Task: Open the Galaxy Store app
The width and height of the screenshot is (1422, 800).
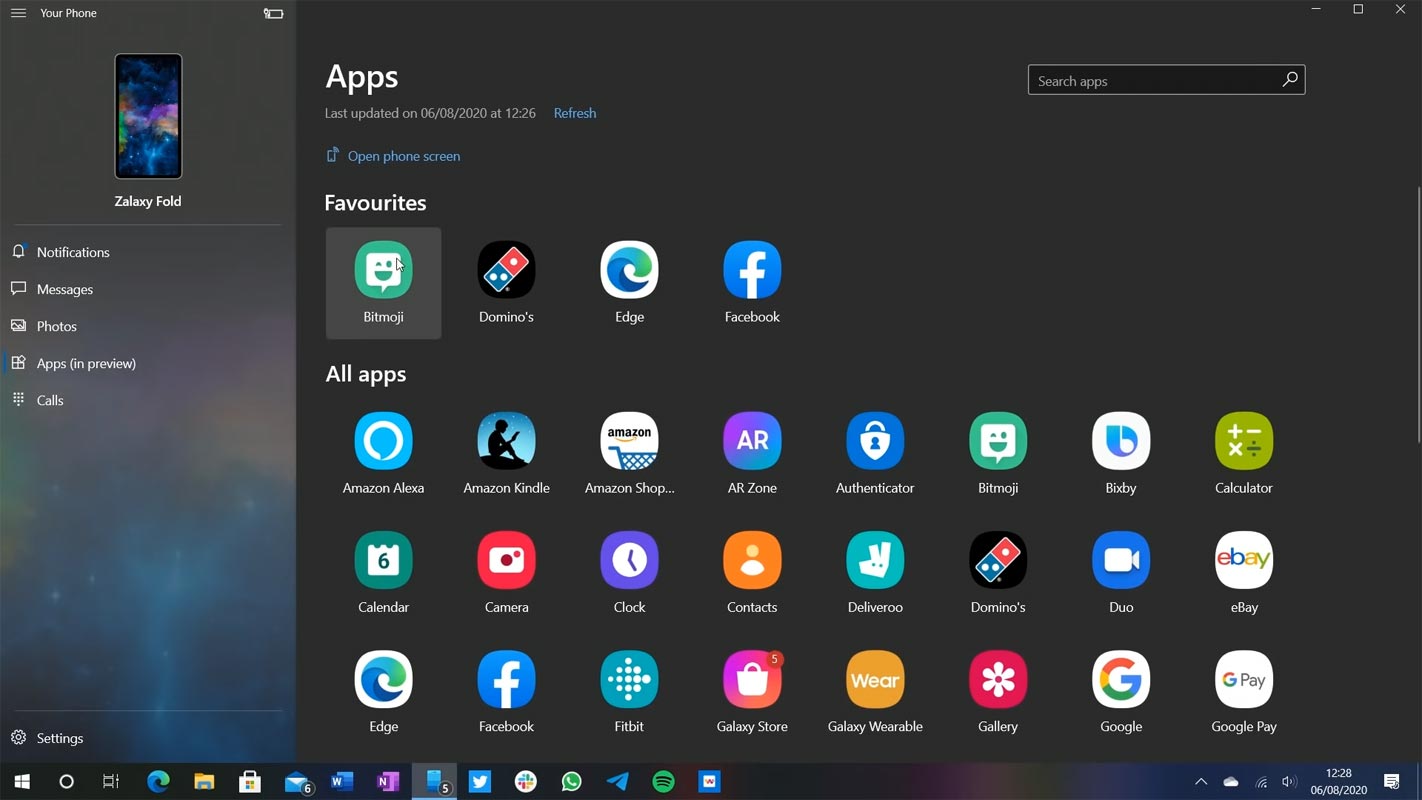Action: click(752, 691)
